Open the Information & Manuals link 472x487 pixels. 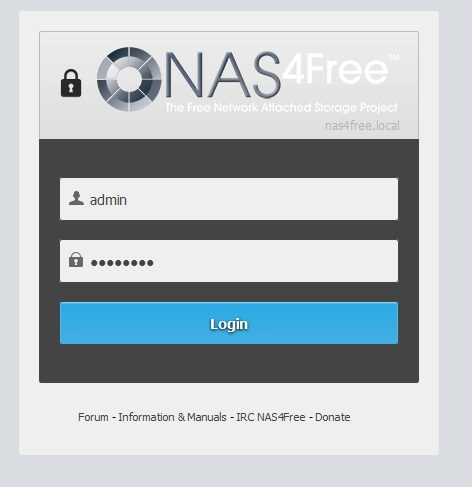tap(172, 417)
